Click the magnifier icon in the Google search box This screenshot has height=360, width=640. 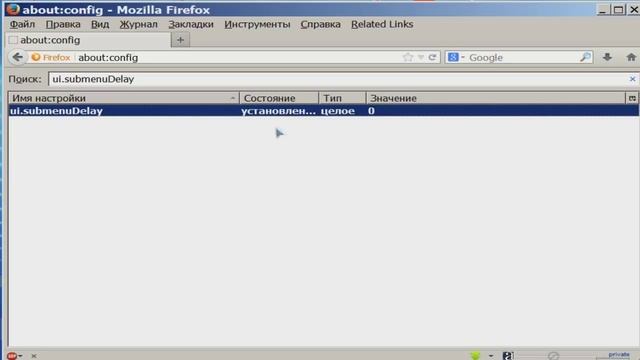pos(585,57)
